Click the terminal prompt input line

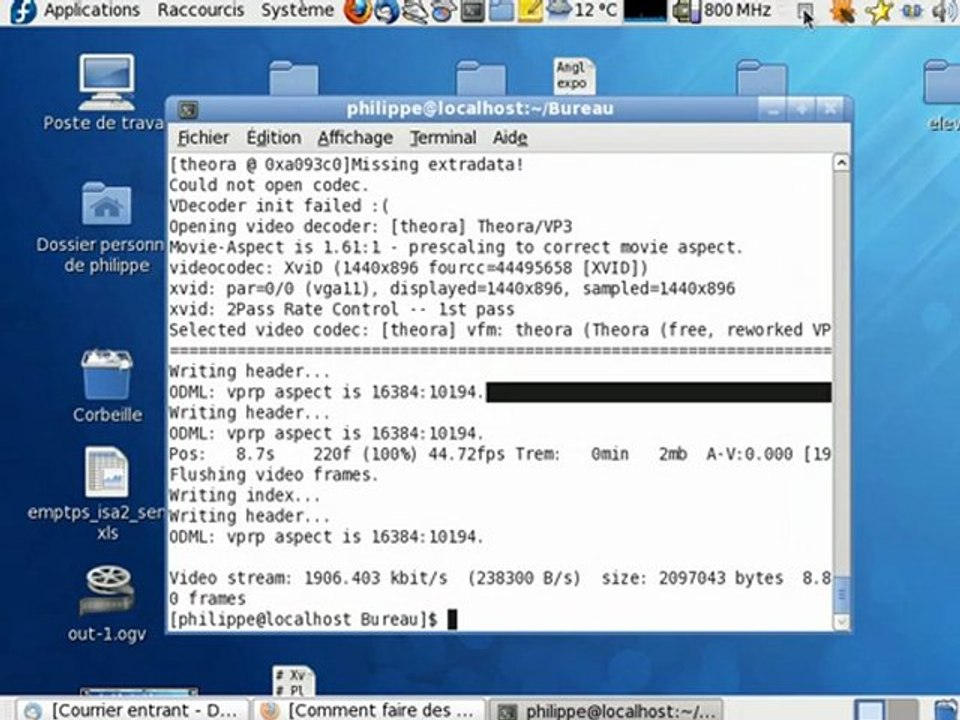[x=500, y=619]
